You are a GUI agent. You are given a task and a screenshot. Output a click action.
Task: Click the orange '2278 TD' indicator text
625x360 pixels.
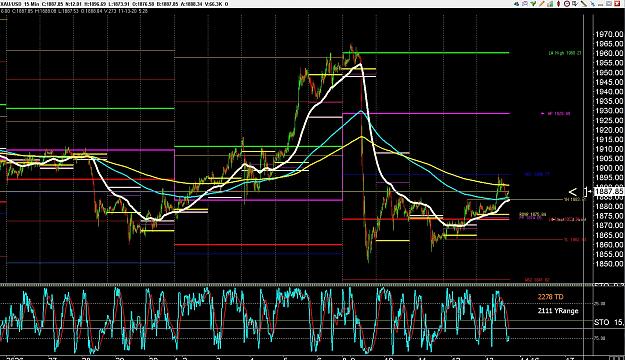point(550,297)
